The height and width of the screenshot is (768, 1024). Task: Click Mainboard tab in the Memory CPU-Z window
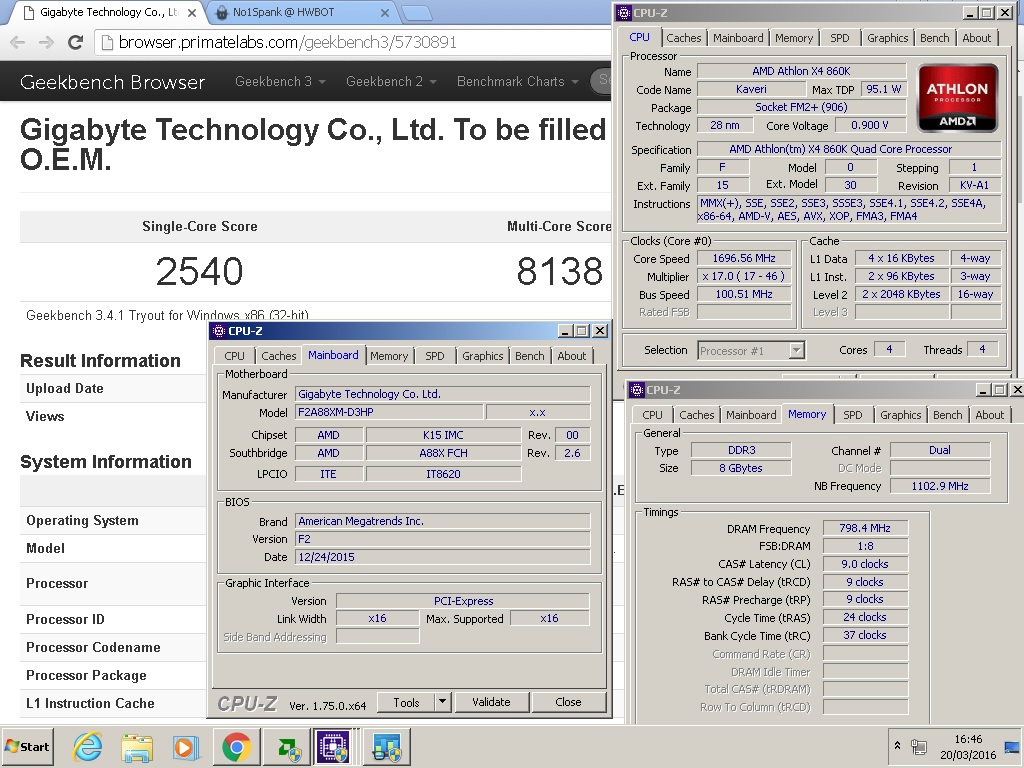coord(751,415)
